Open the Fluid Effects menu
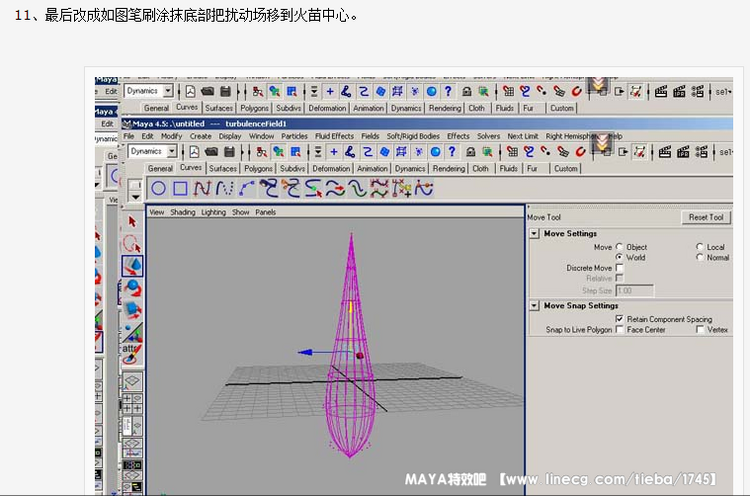The width and height of the screenshot is (750, 496). [x=334, y=136]
